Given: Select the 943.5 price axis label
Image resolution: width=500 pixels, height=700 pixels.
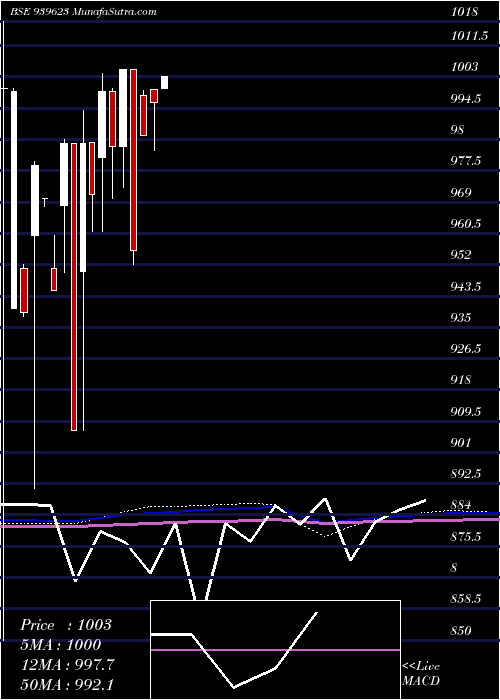Looking at the screenshot, I should (466, 286).
